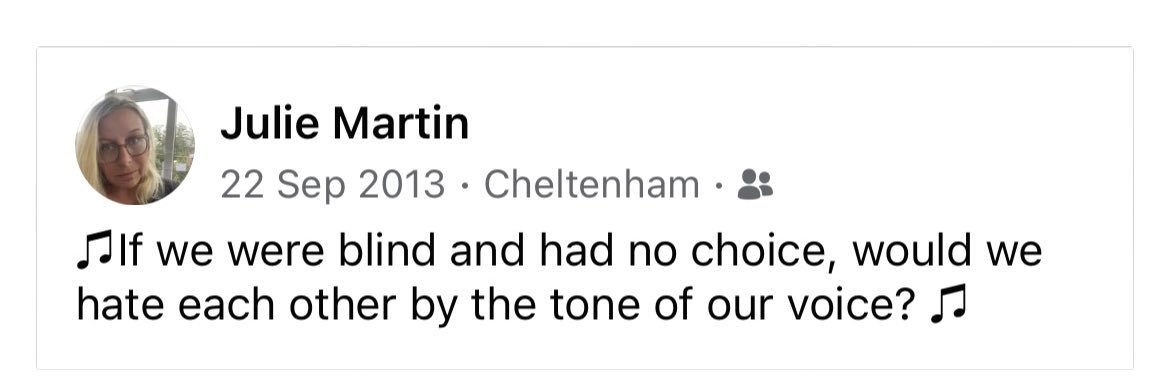Click the first line of post text

click(559, 253)
